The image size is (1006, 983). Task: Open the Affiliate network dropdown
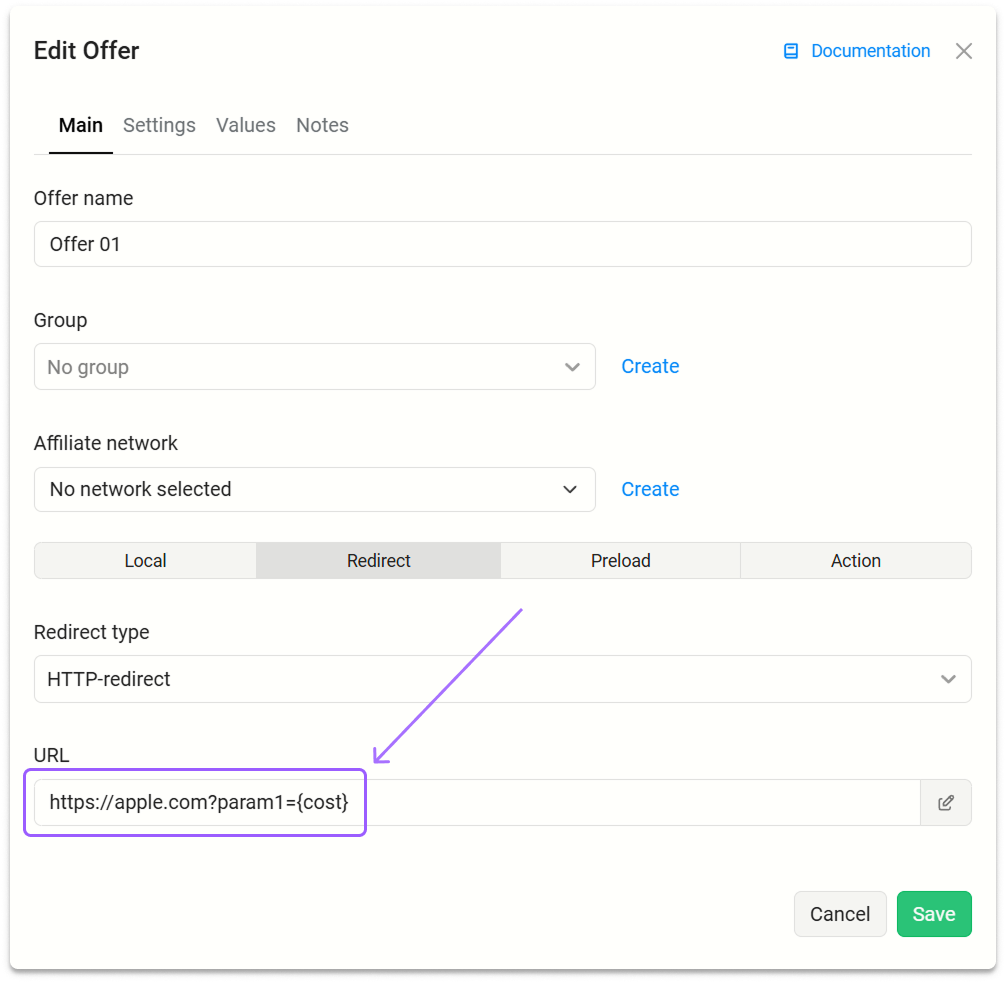tap(314, 490)
